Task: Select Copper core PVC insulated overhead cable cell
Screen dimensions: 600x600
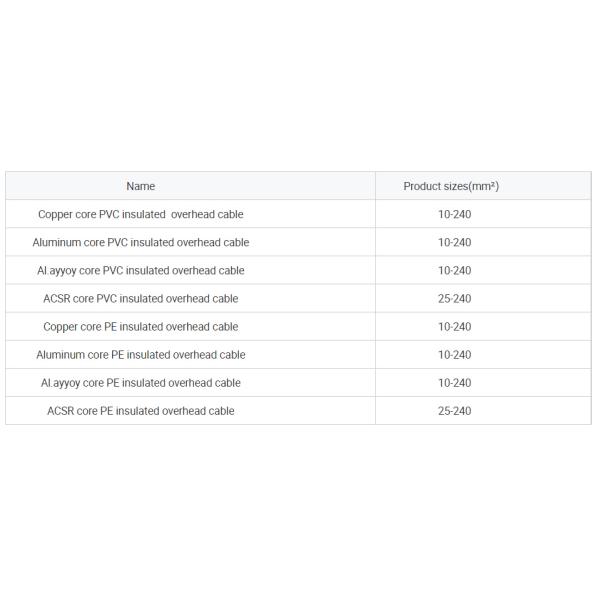Action: (x=141, y=214)
